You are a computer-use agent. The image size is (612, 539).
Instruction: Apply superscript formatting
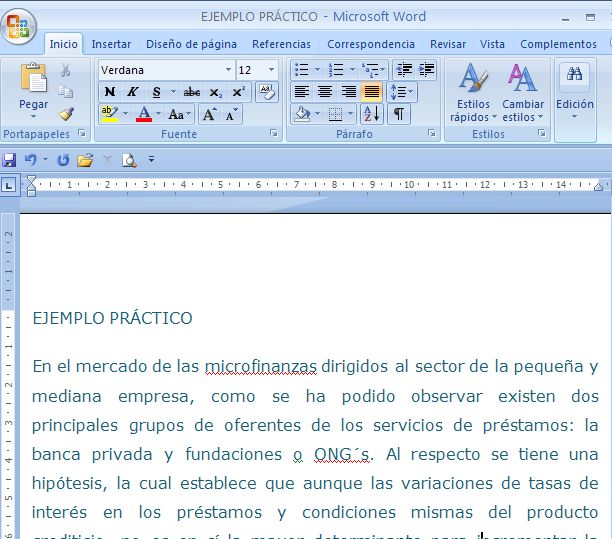pyautogui.click(x=238, y=92)
